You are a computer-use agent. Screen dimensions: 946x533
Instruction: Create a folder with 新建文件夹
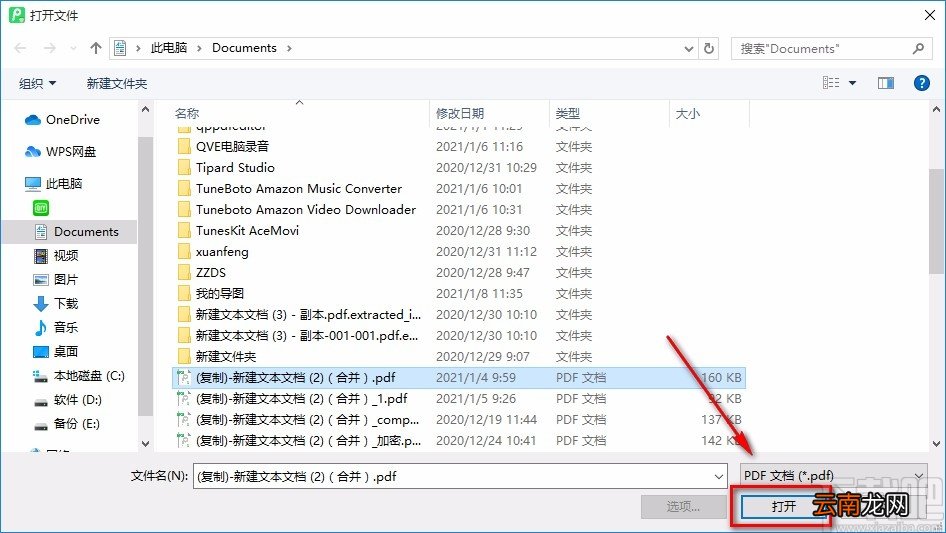click(116, 83)
